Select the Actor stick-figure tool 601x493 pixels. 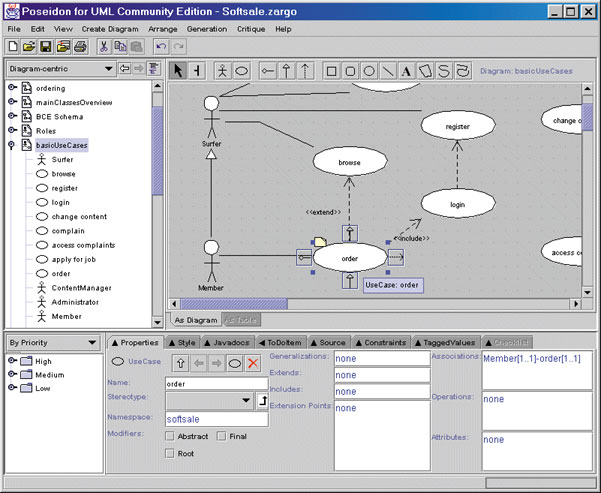click(222, 71)
